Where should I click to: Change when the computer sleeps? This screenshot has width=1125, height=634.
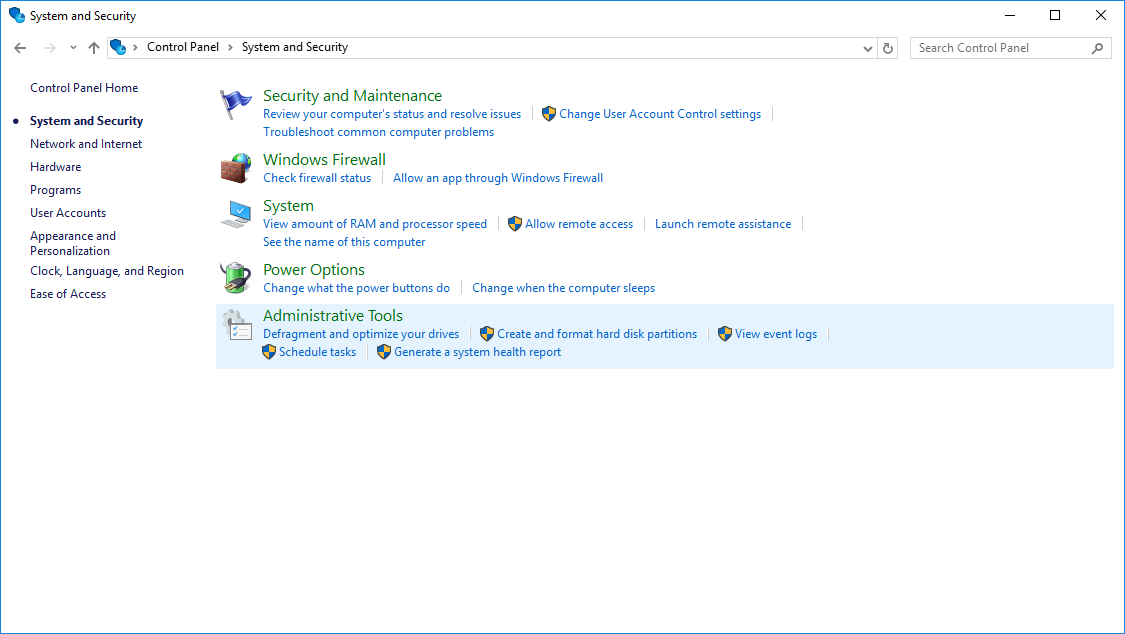pos(563,288)
